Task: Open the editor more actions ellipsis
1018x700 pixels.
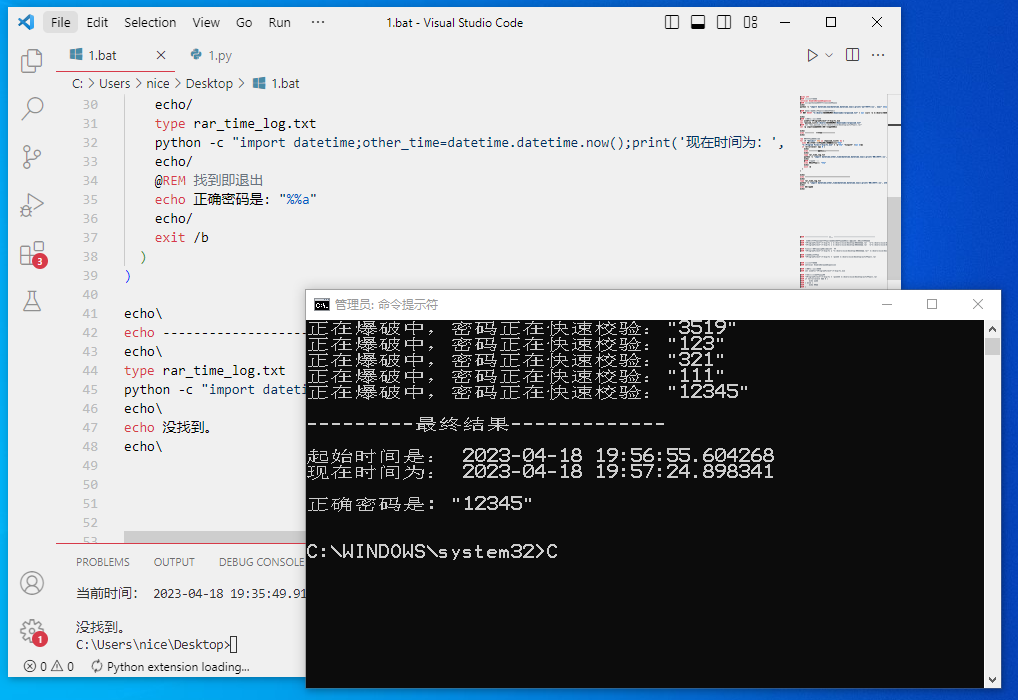Action: click(x=879, y=56)
